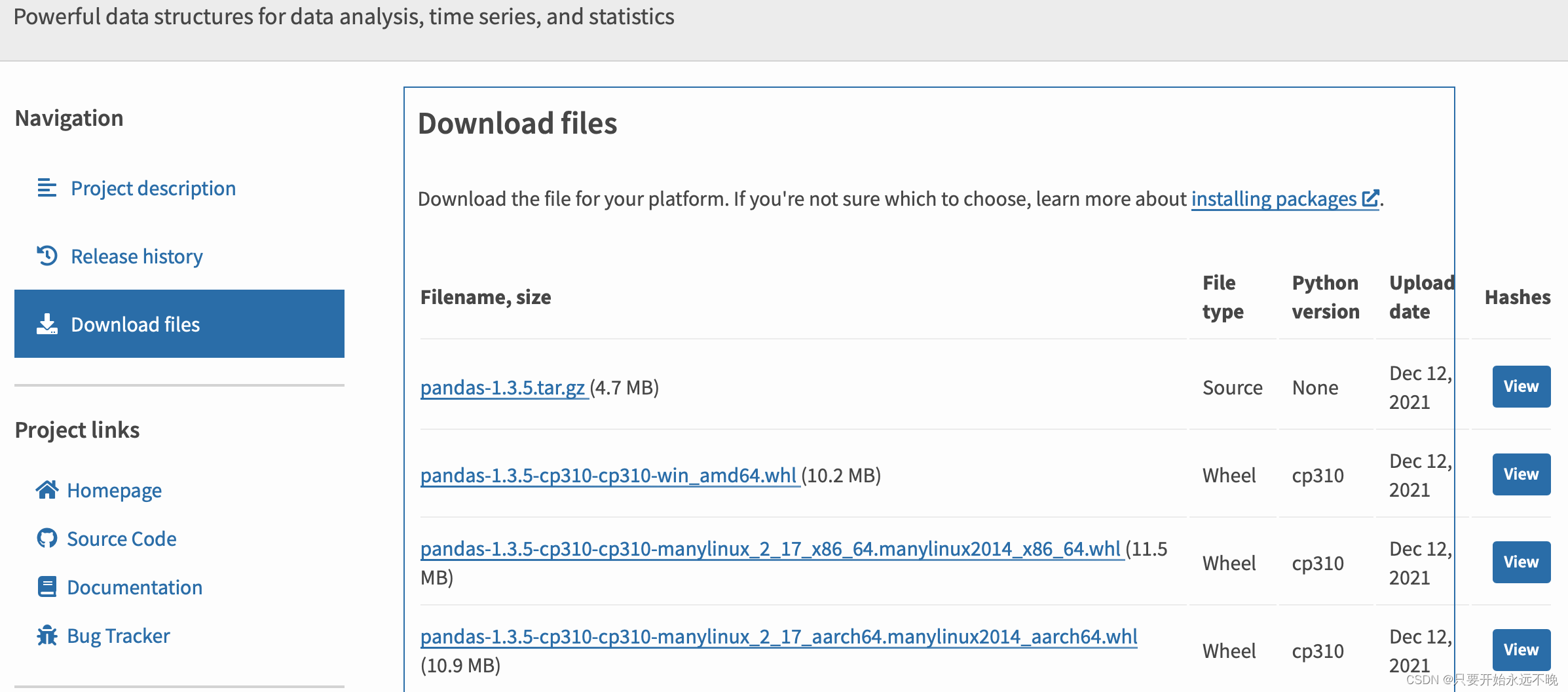
Task: Click the '(10.9 MB)' file size text
Action: point(460,665)
